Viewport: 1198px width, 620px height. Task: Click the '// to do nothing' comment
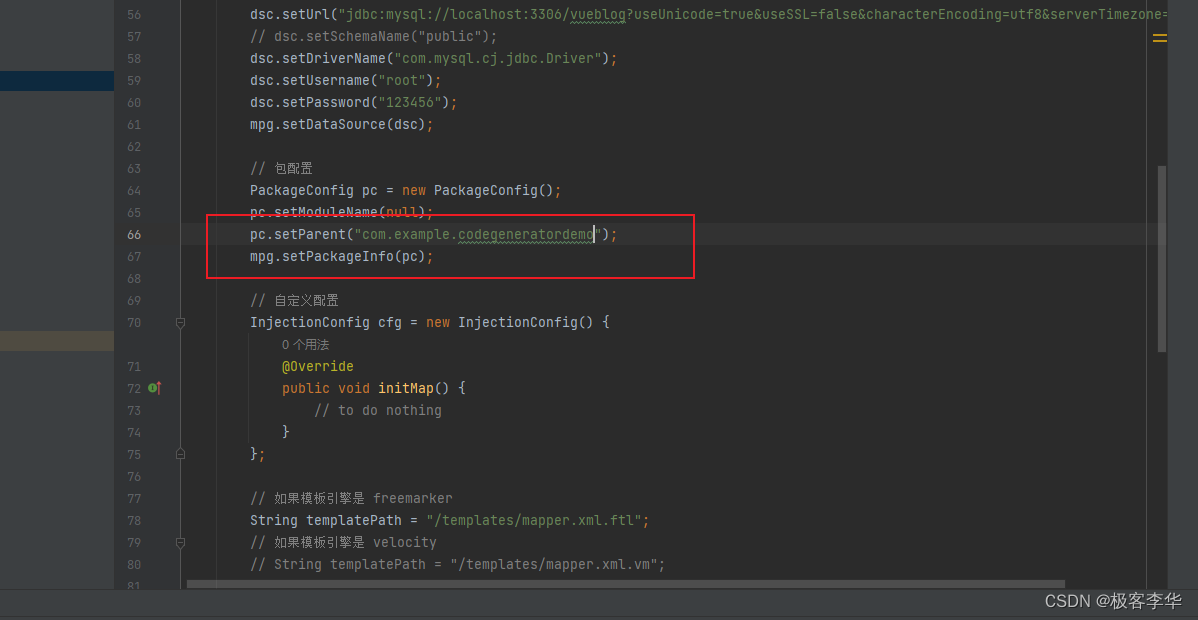[378, 411]
